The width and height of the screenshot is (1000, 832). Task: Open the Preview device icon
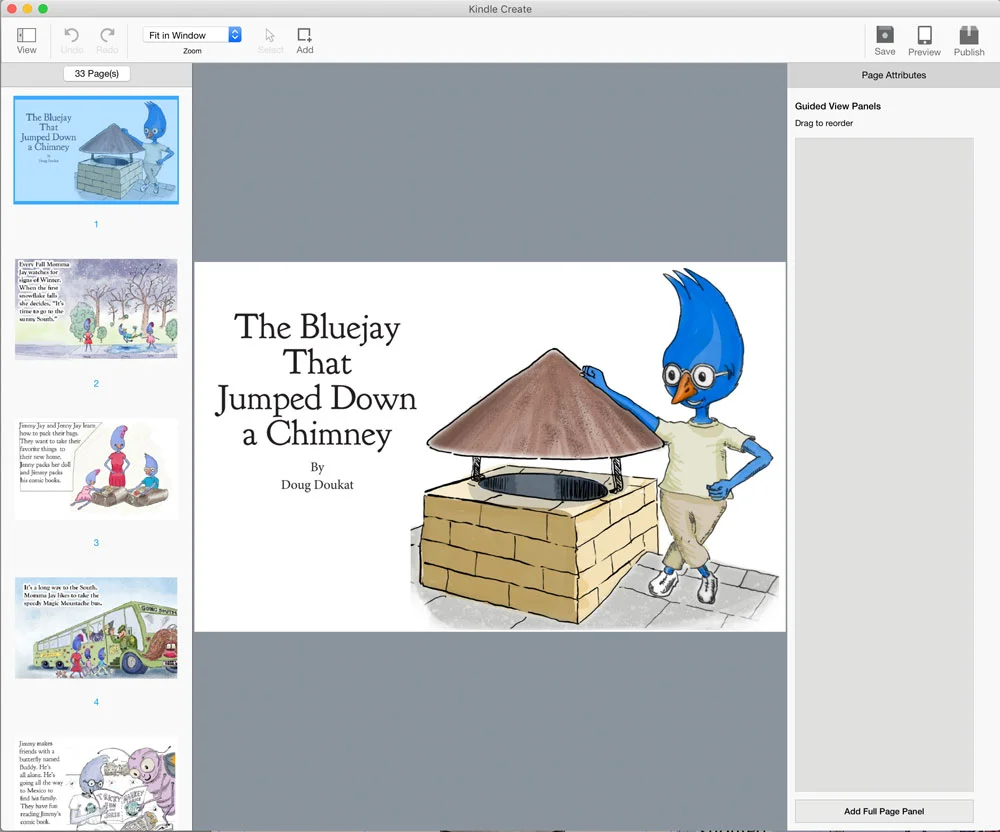(924, 34)
